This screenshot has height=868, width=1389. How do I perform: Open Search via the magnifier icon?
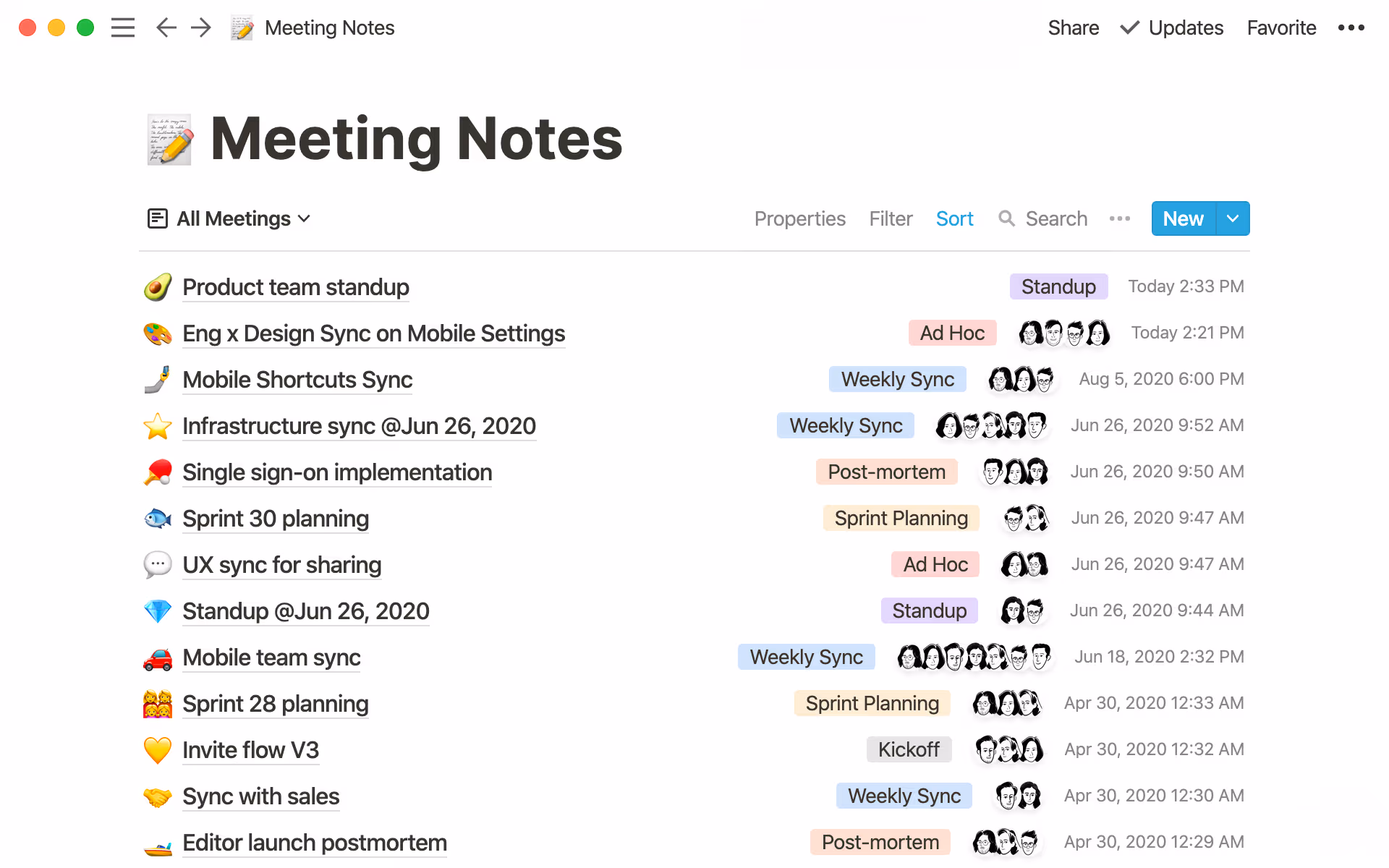tap(1006, 218)
